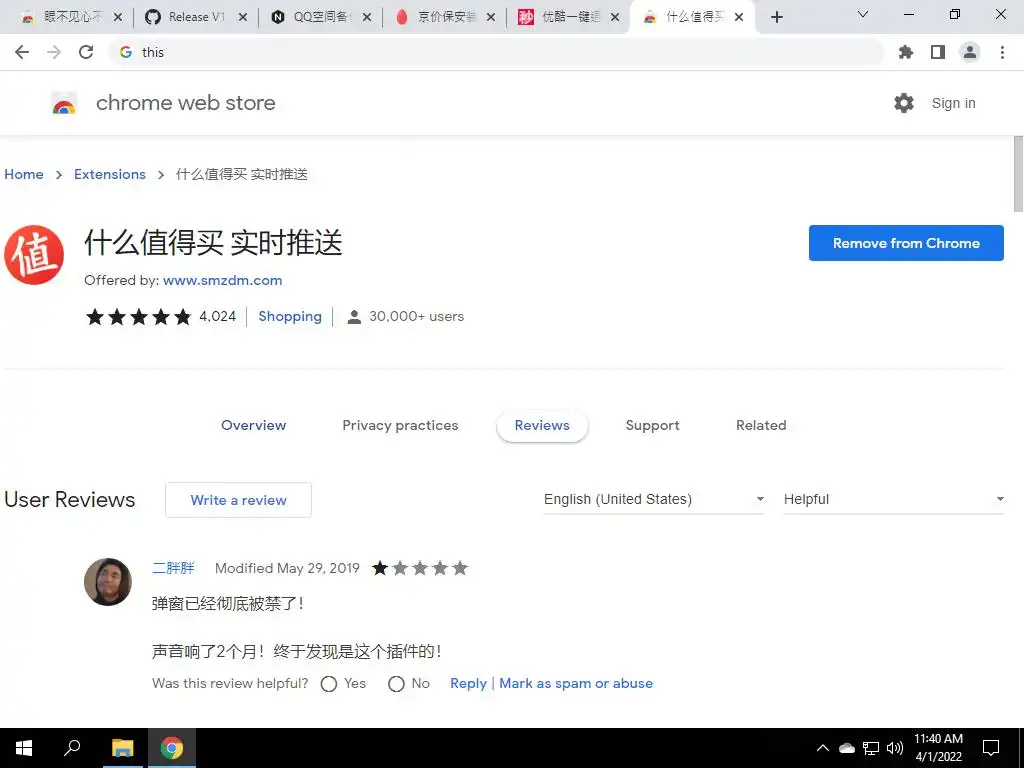Open a new browser tab with plus

coord(776,17)
